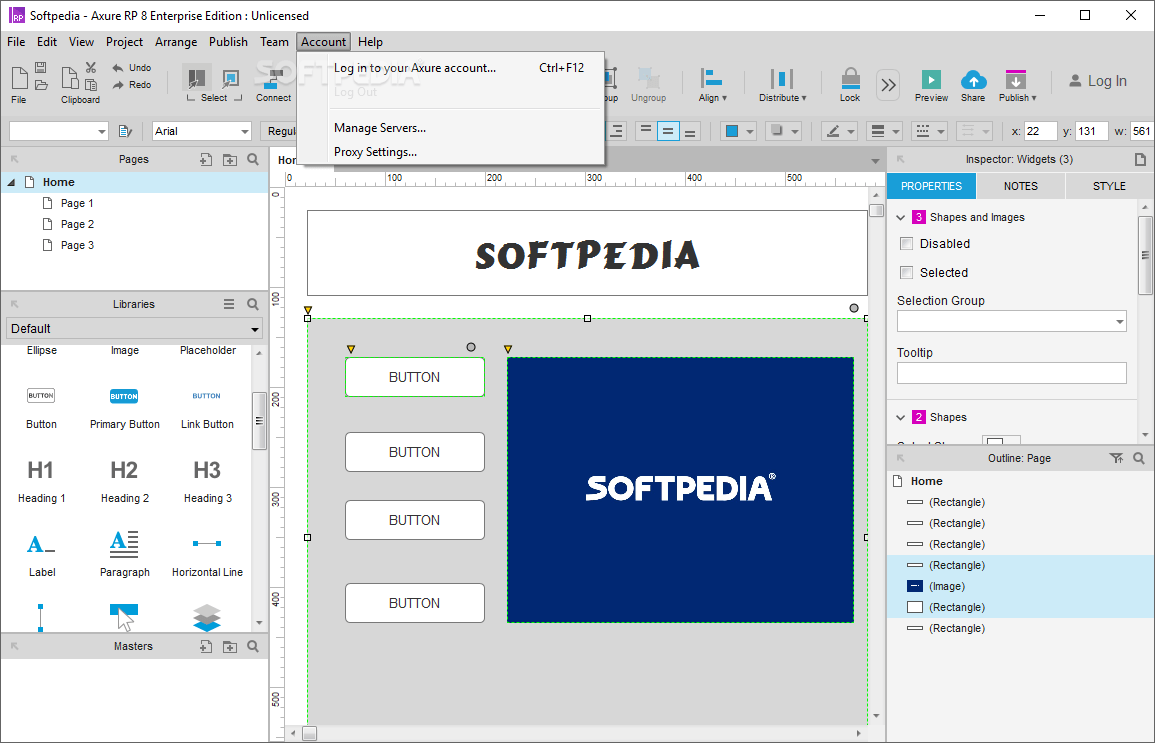
Task: Enable the Disabled checkbox
Action: [x=907, y=244]
